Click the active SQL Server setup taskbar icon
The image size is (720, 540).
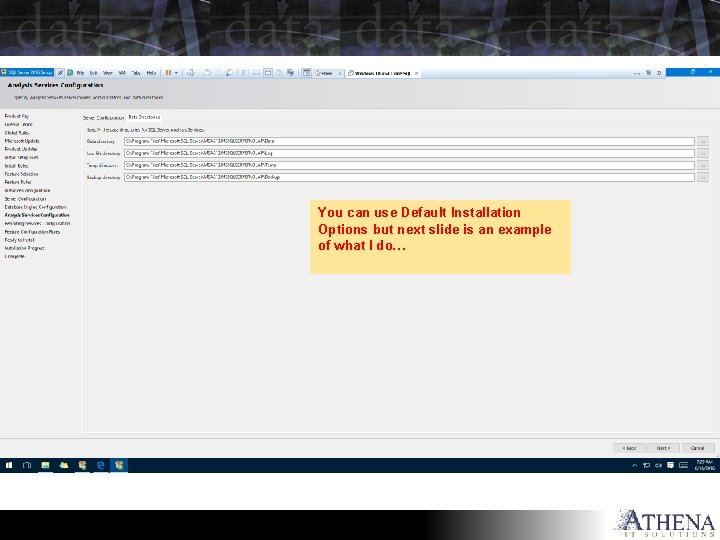pyautogui.click(x=119, y=465)
